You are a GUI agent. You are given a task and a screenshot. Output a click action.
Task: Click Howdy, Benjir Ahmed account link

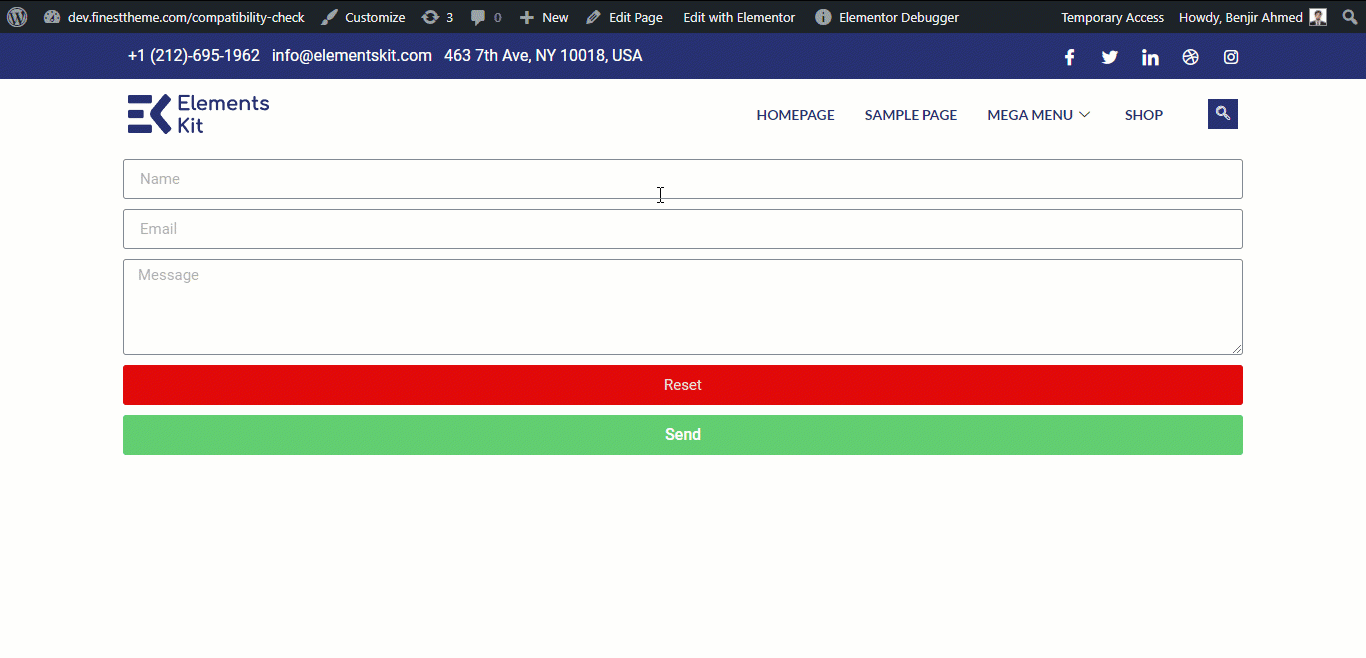point(1241,17)
